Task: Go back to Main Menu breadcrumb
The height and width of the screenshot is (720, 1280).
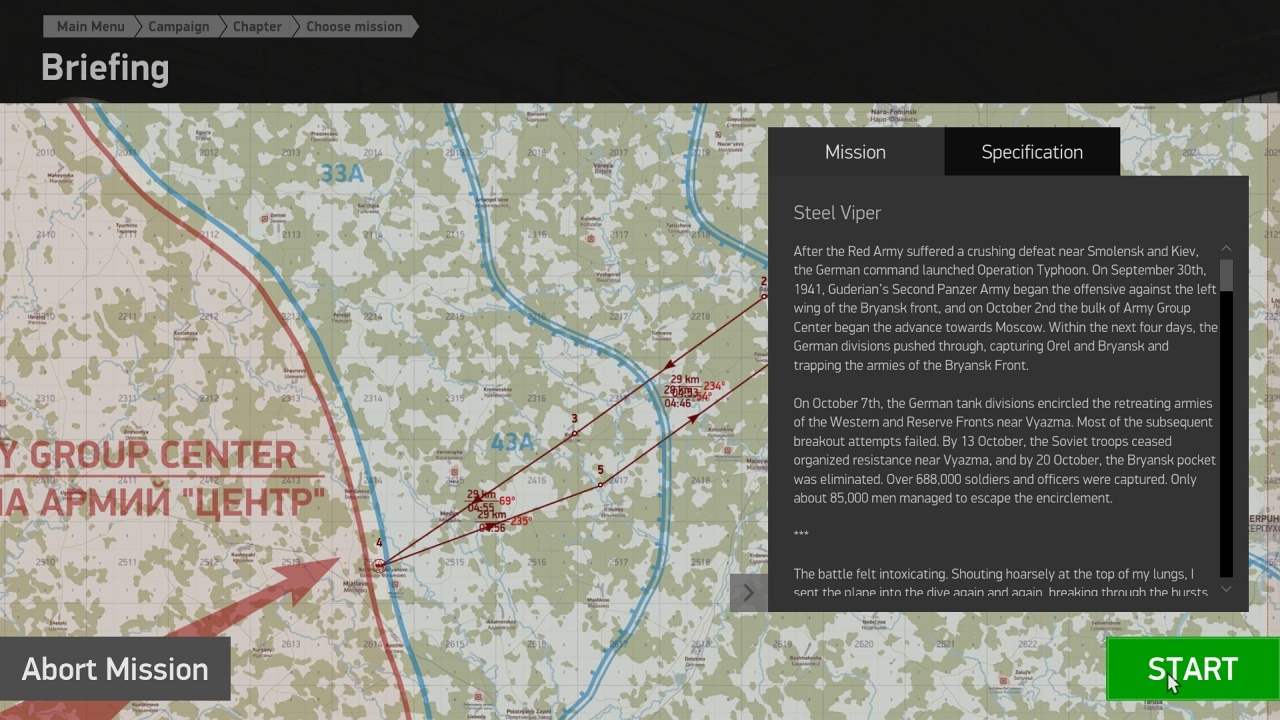Action: click(x=90, y=27)
